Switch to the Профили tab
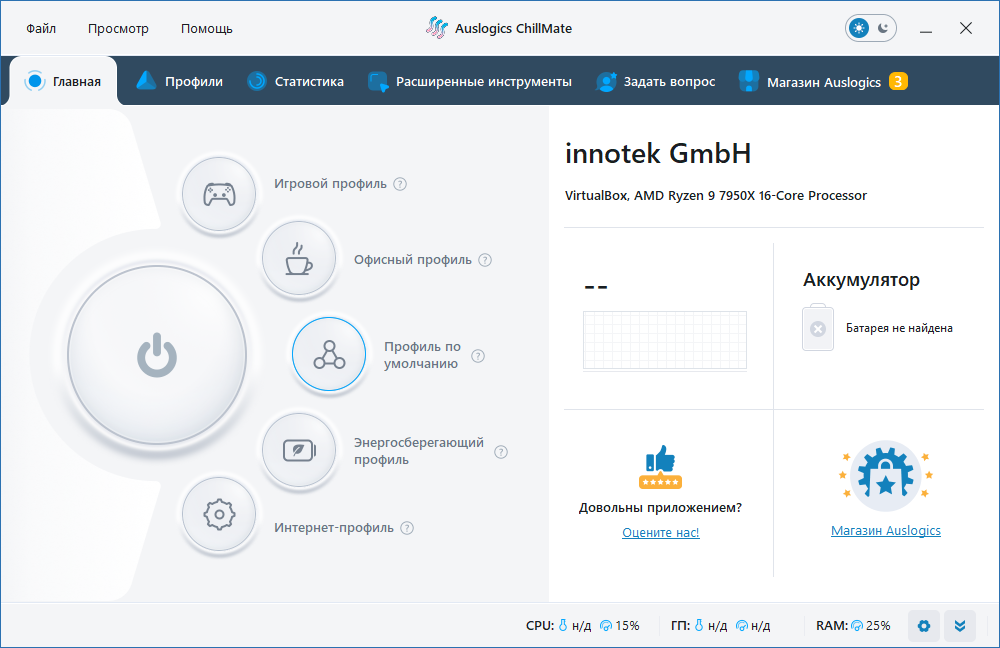1000x648 pixels. (x=179, y=81)
